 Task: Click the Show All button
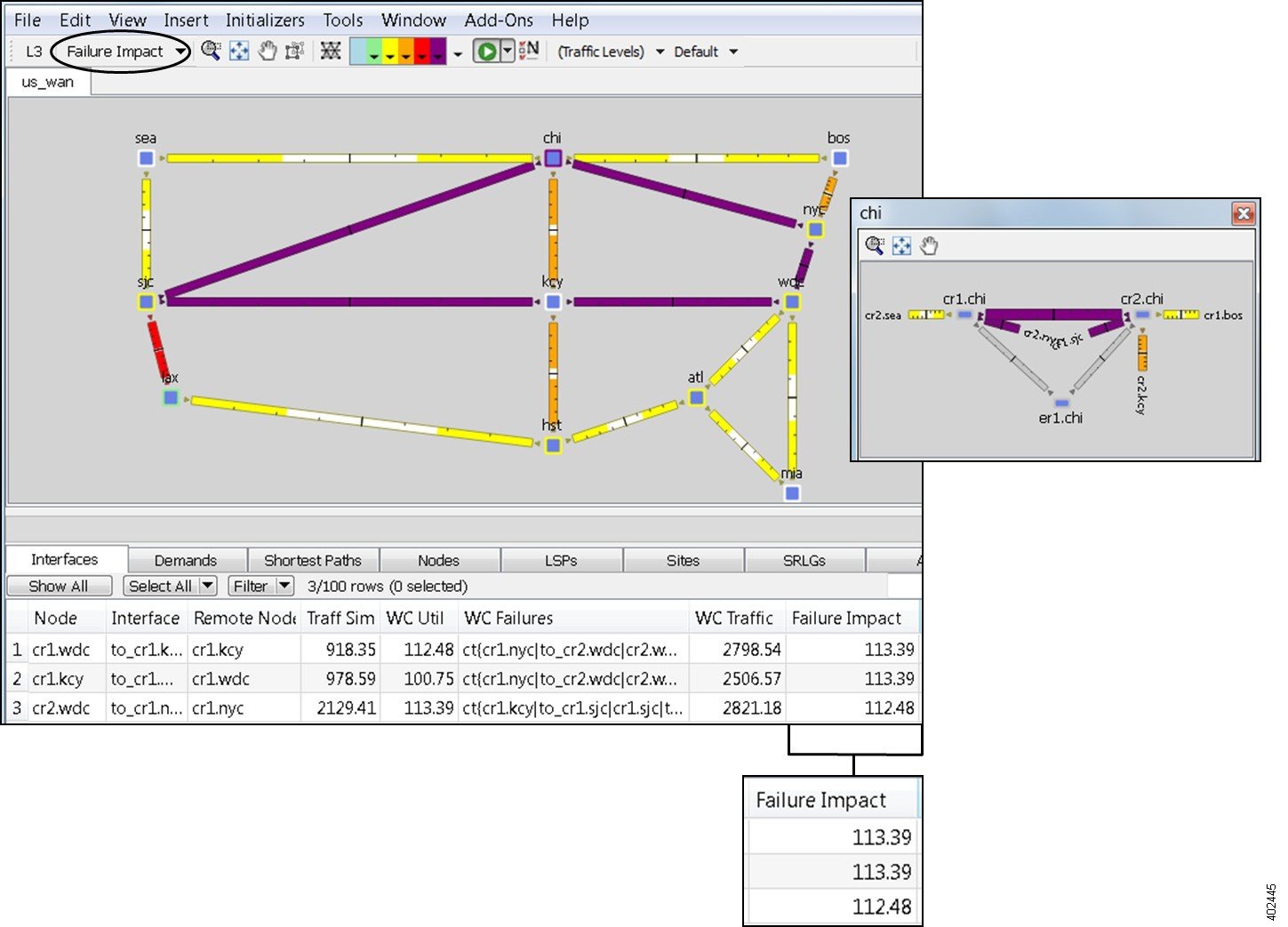59,586
